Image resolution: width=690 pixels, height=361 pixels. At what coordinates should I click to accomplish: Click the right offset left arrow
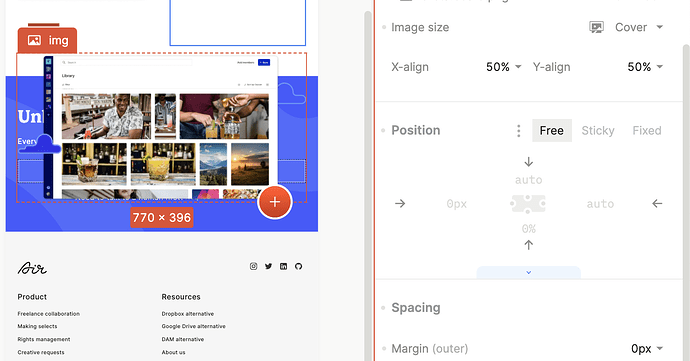click(x=657, y=203)
